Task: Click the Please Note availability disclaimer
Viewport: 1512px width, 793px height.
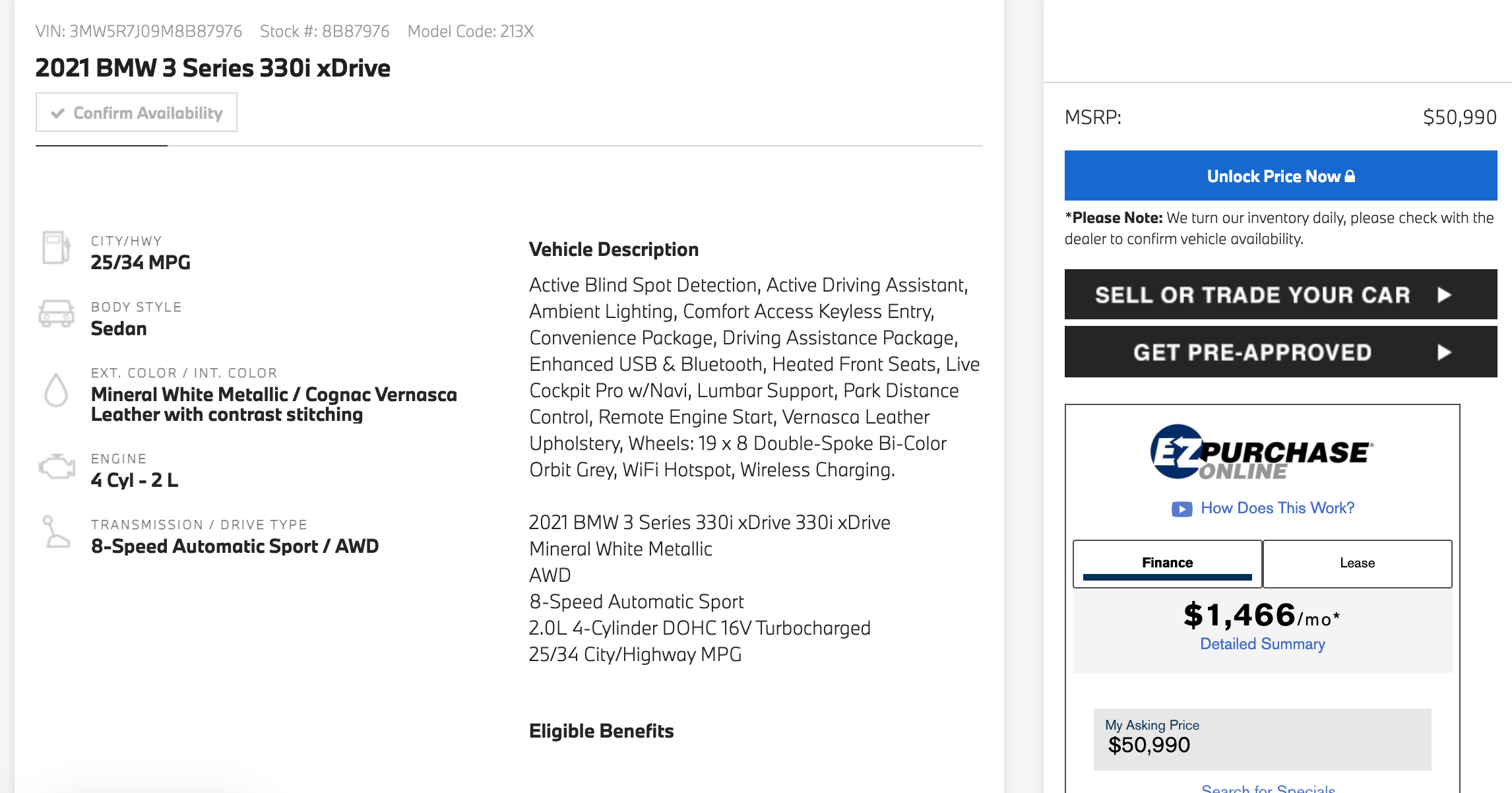Action: click(x=1279, y=228)
